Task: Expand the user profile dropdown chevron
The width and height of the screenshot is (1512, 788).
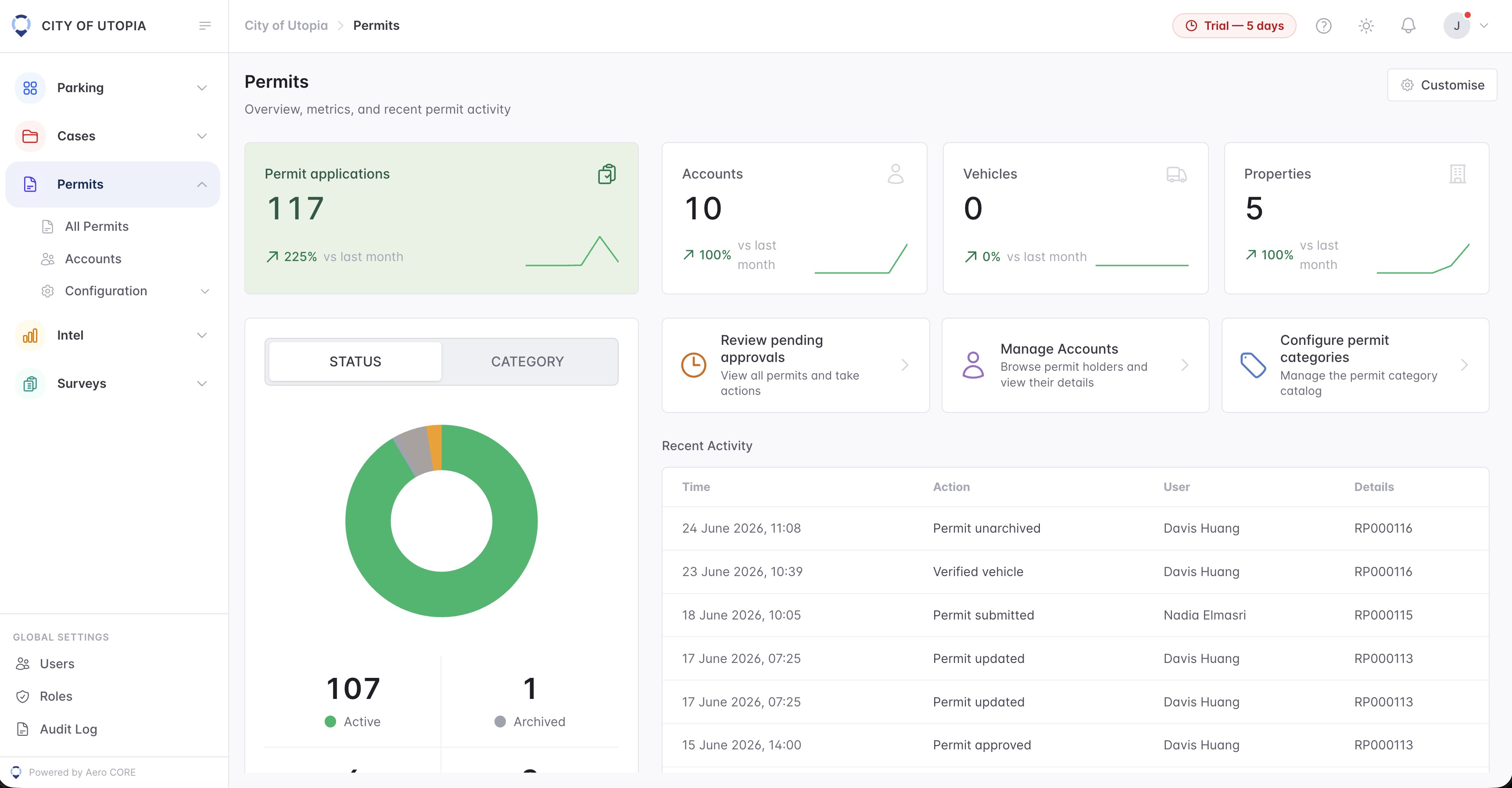Action: [1484, 26]
